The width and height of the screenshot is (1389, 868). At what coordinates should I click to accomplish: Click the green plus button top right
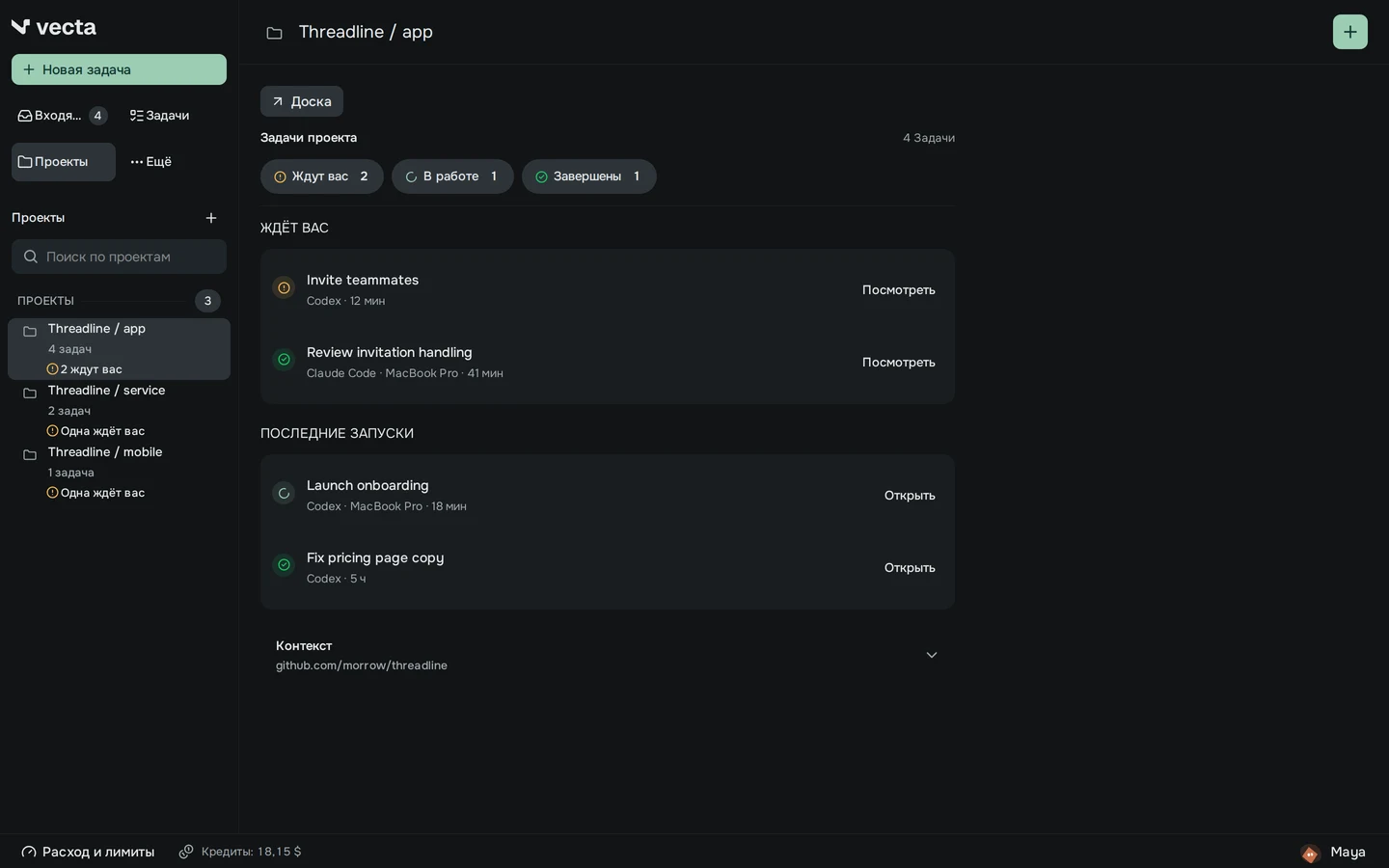(1349, 32)
